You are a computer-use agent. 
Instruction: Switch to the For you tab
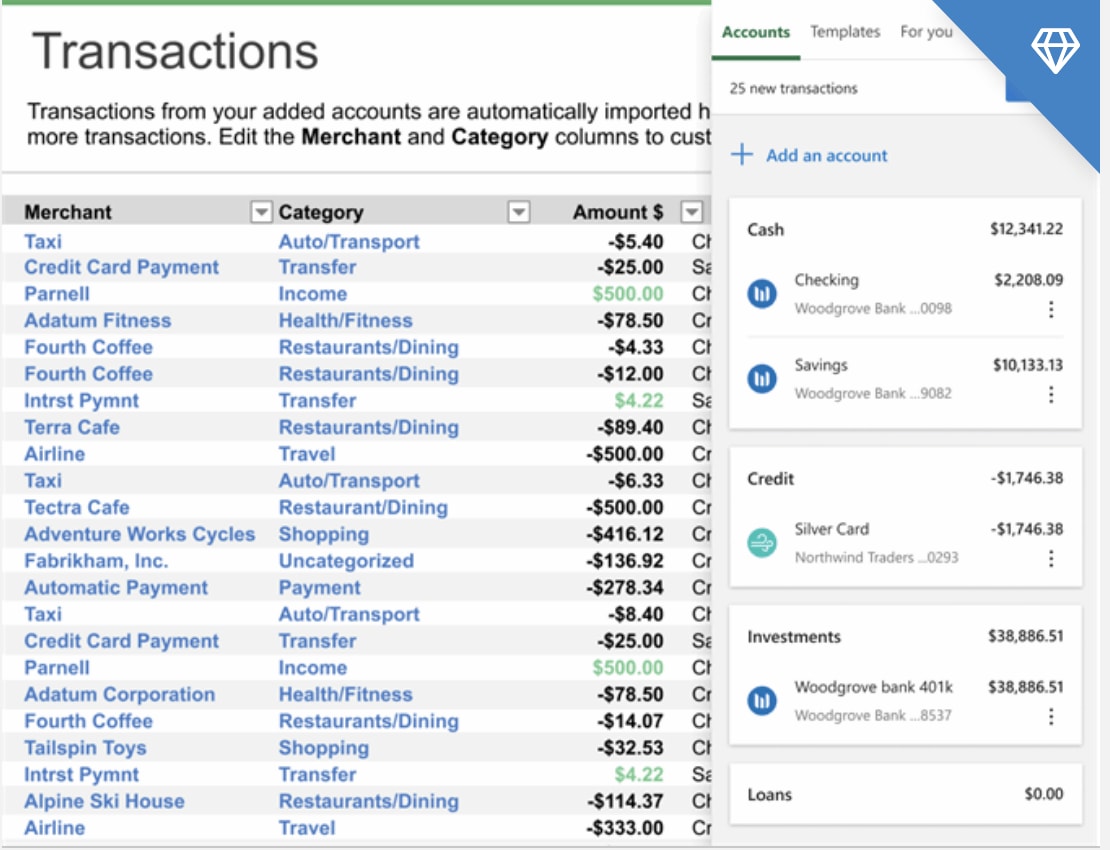click(926, 31)
